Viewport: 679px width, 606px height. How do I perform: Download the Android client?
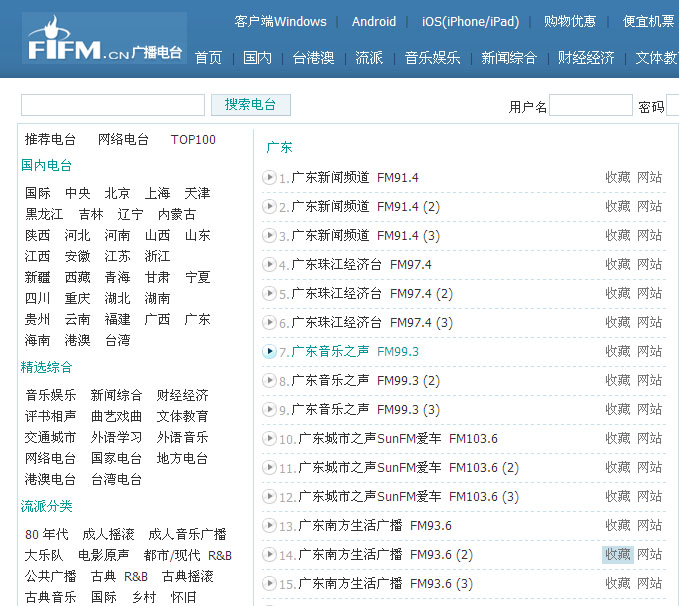coord(373,22)
